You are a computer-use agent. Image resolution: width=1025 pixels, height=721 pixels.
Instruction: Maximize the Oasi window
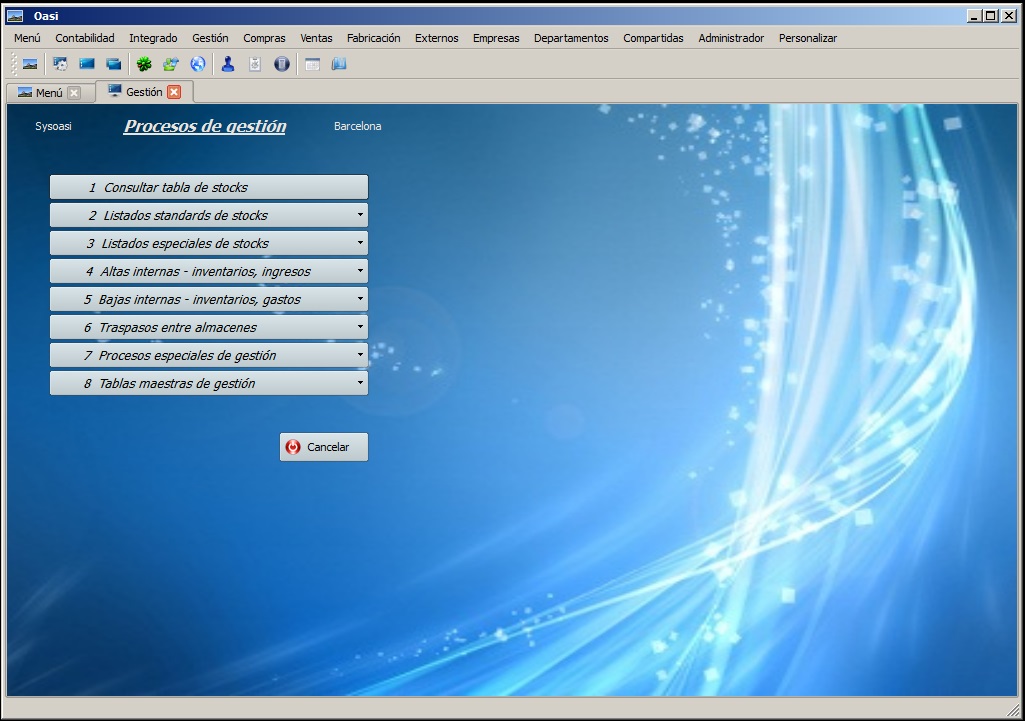tap(991, 16)
